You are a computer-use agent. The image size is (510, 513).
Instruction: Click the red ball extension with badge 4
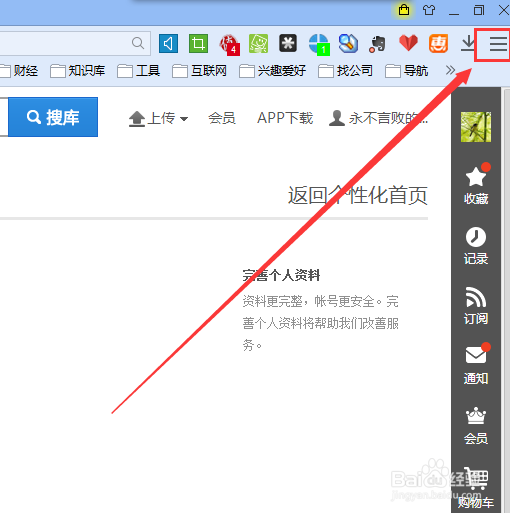tap(229, 44)
